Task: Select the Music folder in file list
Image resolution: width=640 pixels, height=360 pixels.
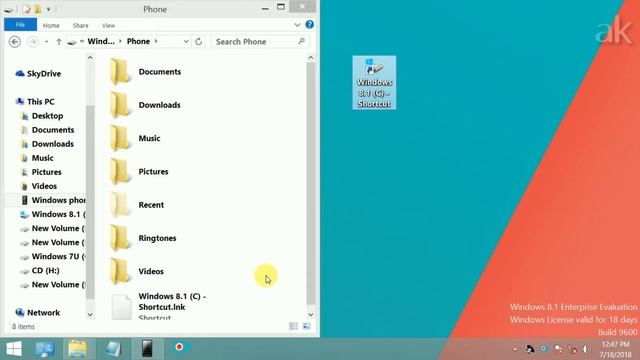Action: click(x=135, y=138)
